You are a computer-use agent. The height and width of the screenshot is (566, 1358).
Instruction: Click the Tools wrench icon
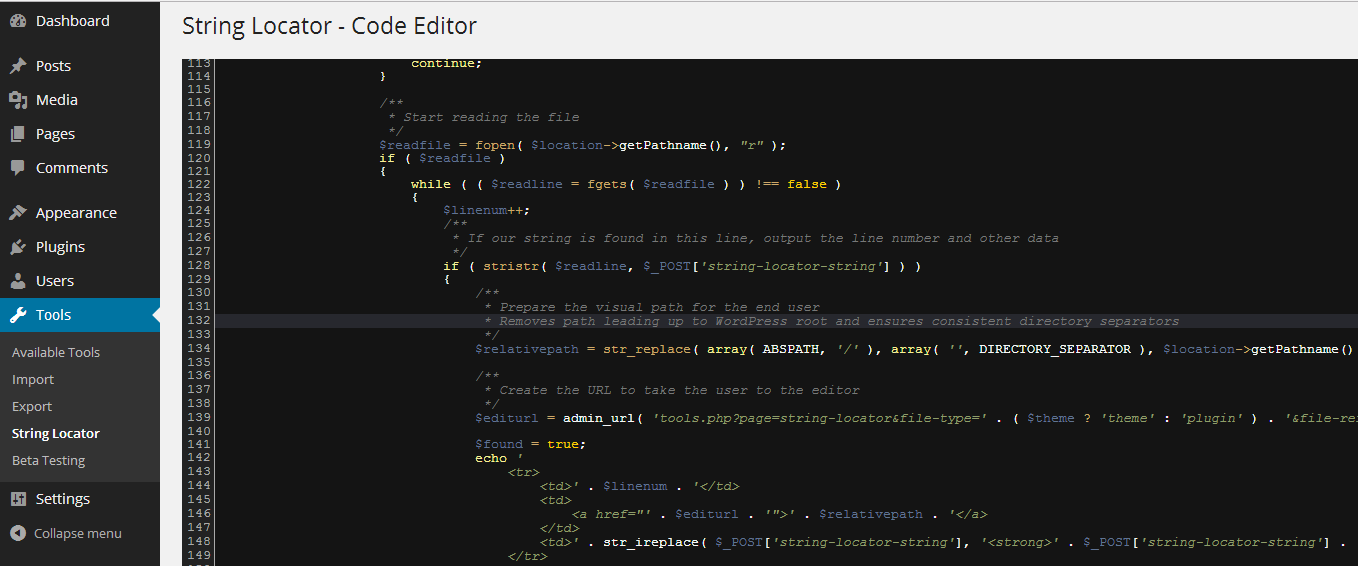pos(18,315)
